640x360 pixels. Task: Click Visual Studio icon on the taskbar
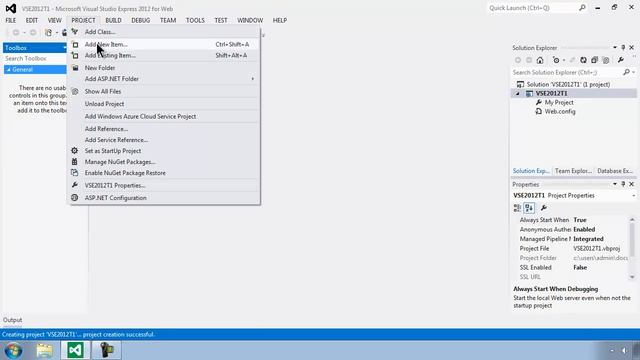tap(76, 350)
